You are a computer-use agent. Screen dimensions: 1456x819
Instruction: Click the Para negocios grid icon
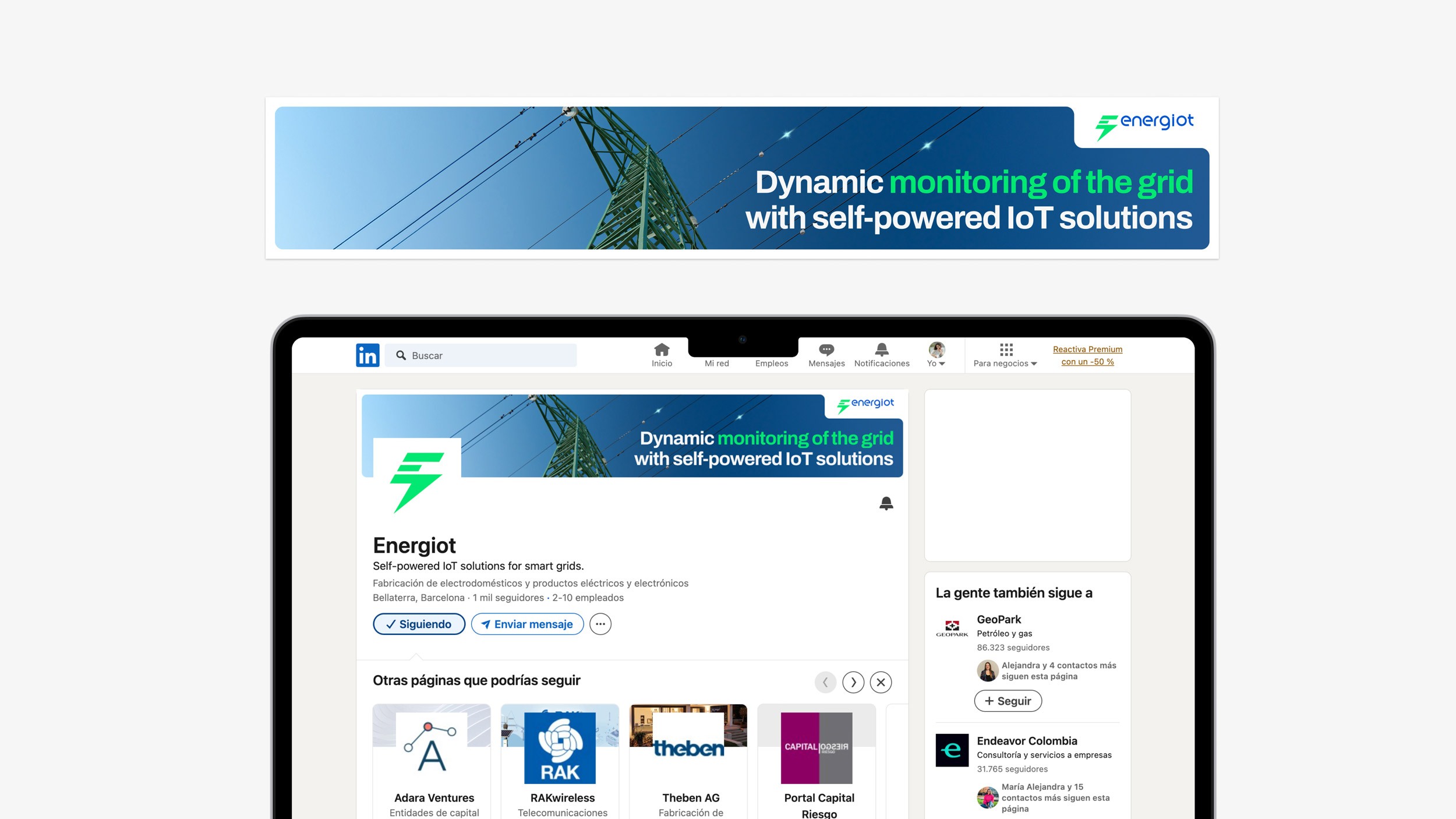click(x=1006, y=350)
